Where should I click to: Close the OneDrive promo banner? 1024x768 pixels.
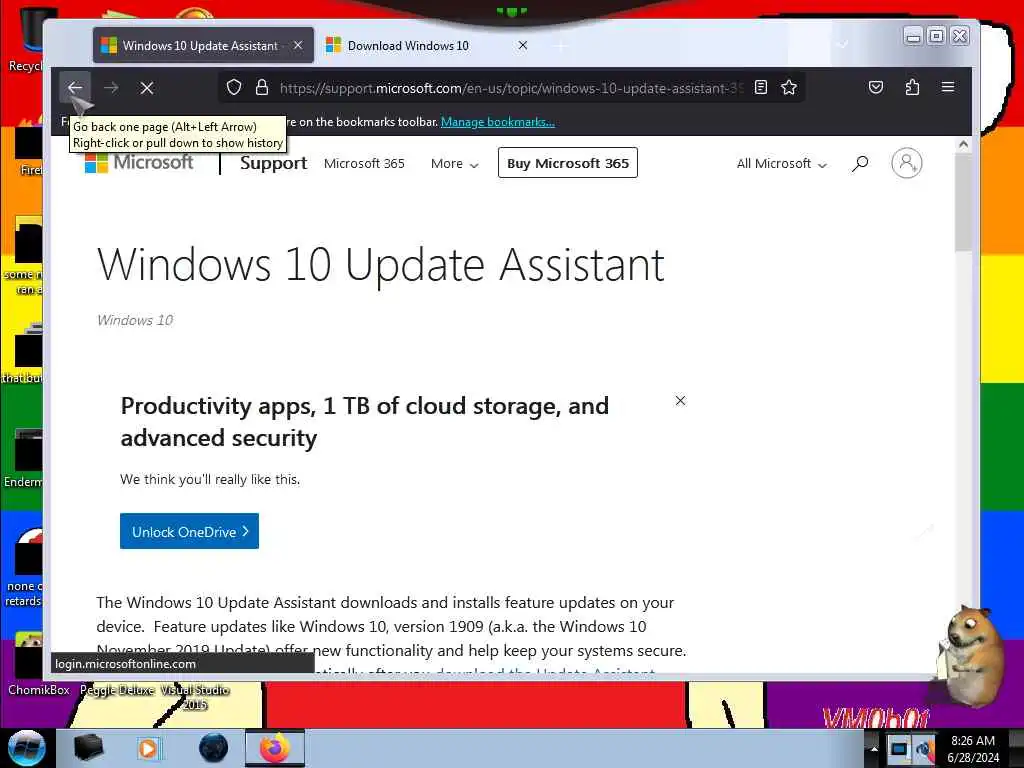680,400
